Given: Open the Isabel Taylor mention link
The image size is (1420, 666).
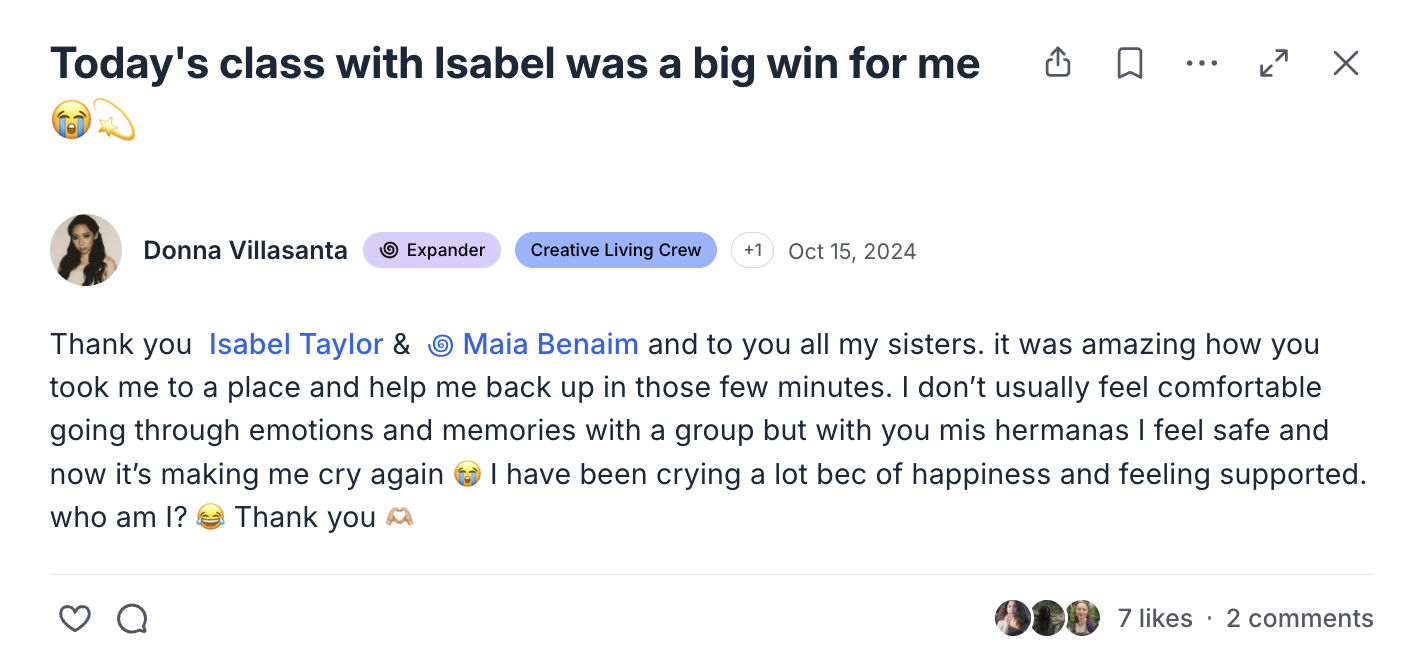Looking at the screenshot, I should 296,345.
